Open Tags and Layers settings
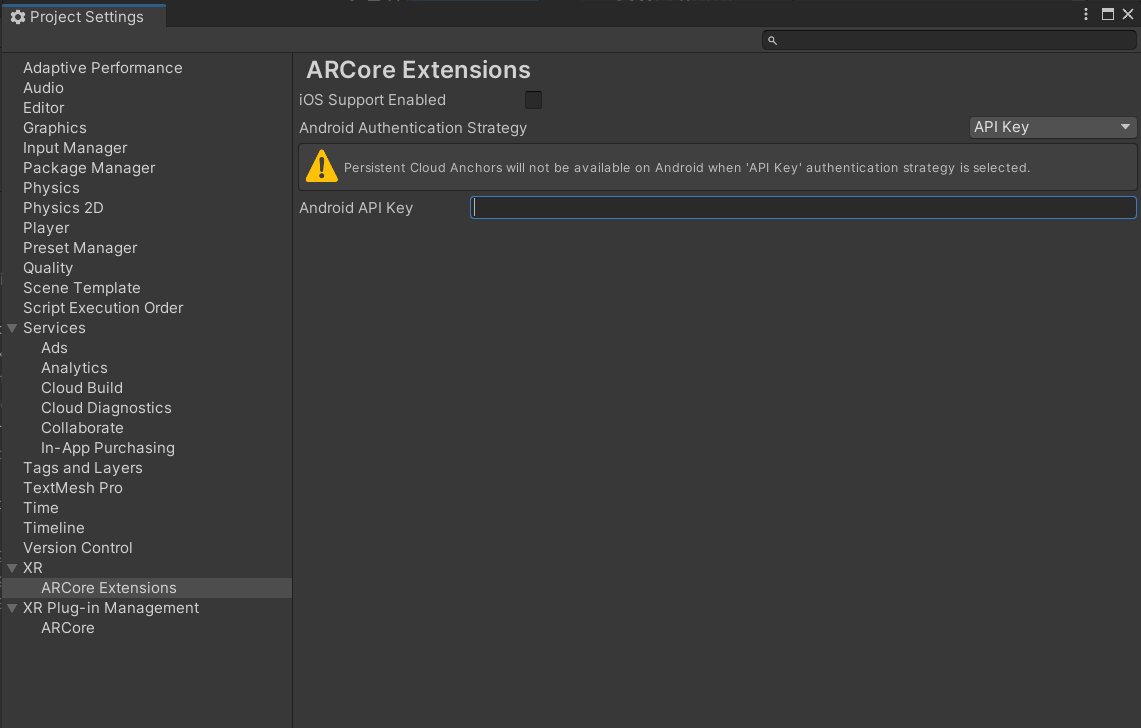 coord(82,468)
